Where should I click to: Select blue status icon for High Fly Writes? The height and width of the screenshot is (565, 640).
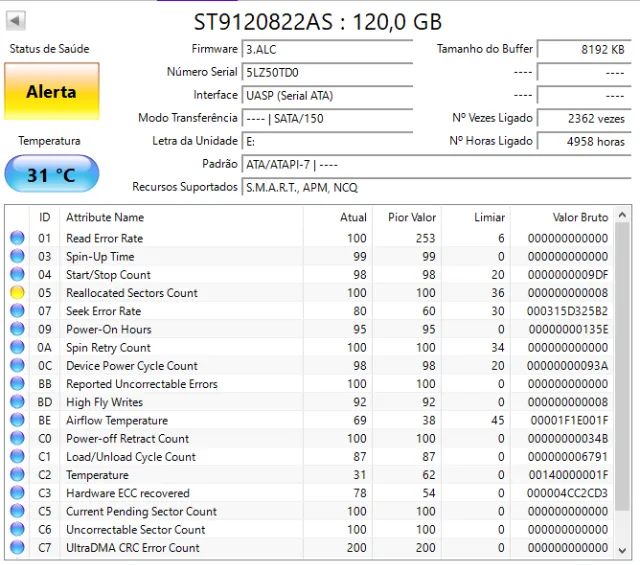point(17,402)
